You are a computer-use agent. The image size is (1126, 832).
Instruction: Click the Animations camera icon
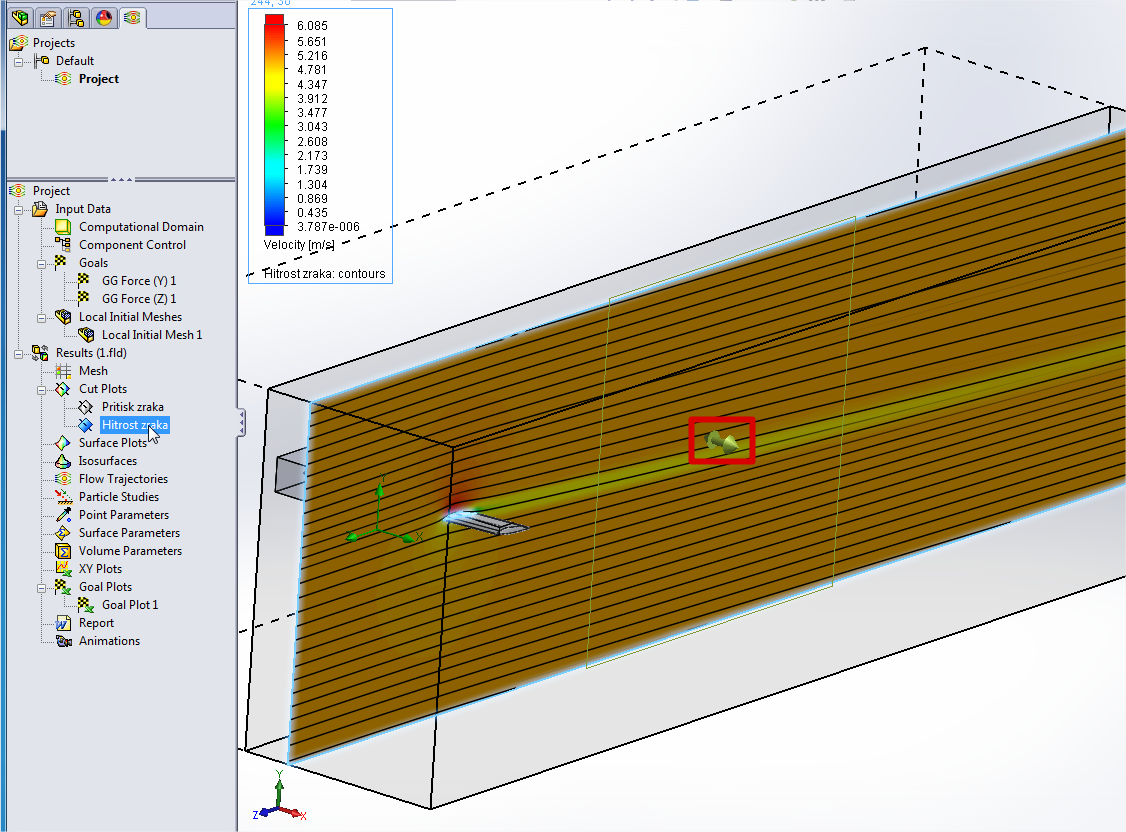(63, 641)
